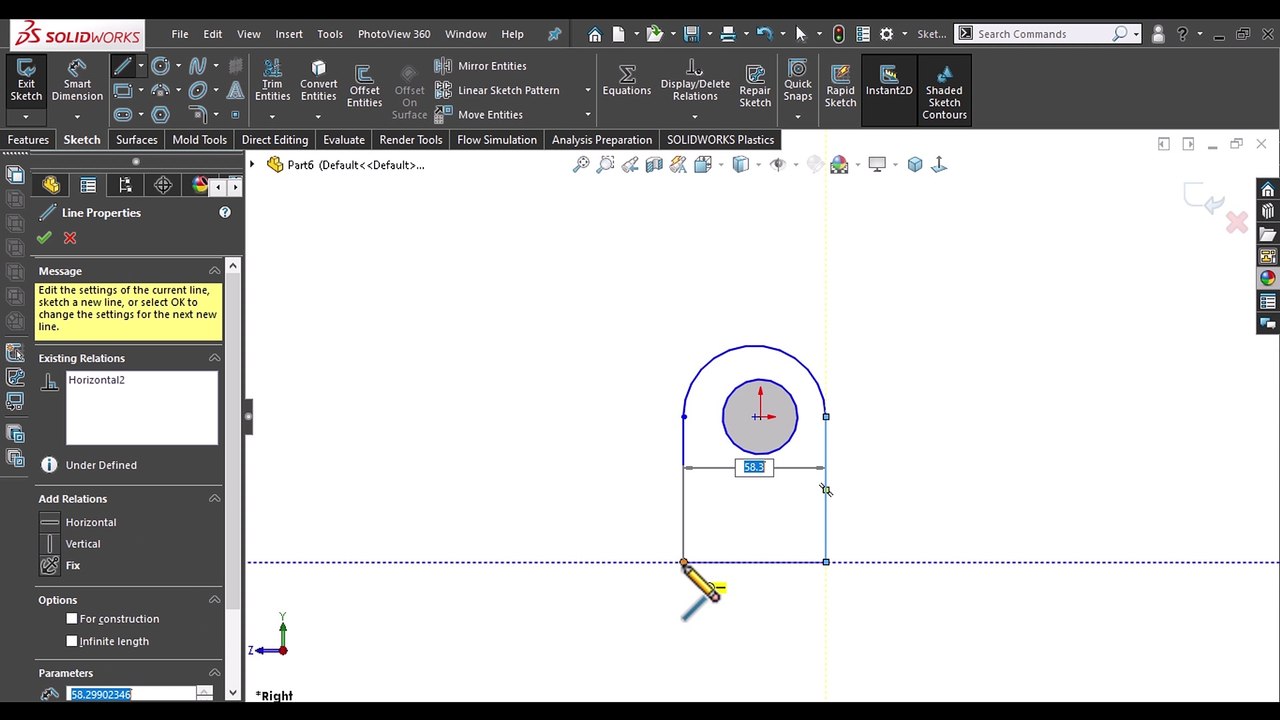This screenshot has height=720, width=1280.
Task: Open the Equations dialog
Action: click(x=627, y=80)
